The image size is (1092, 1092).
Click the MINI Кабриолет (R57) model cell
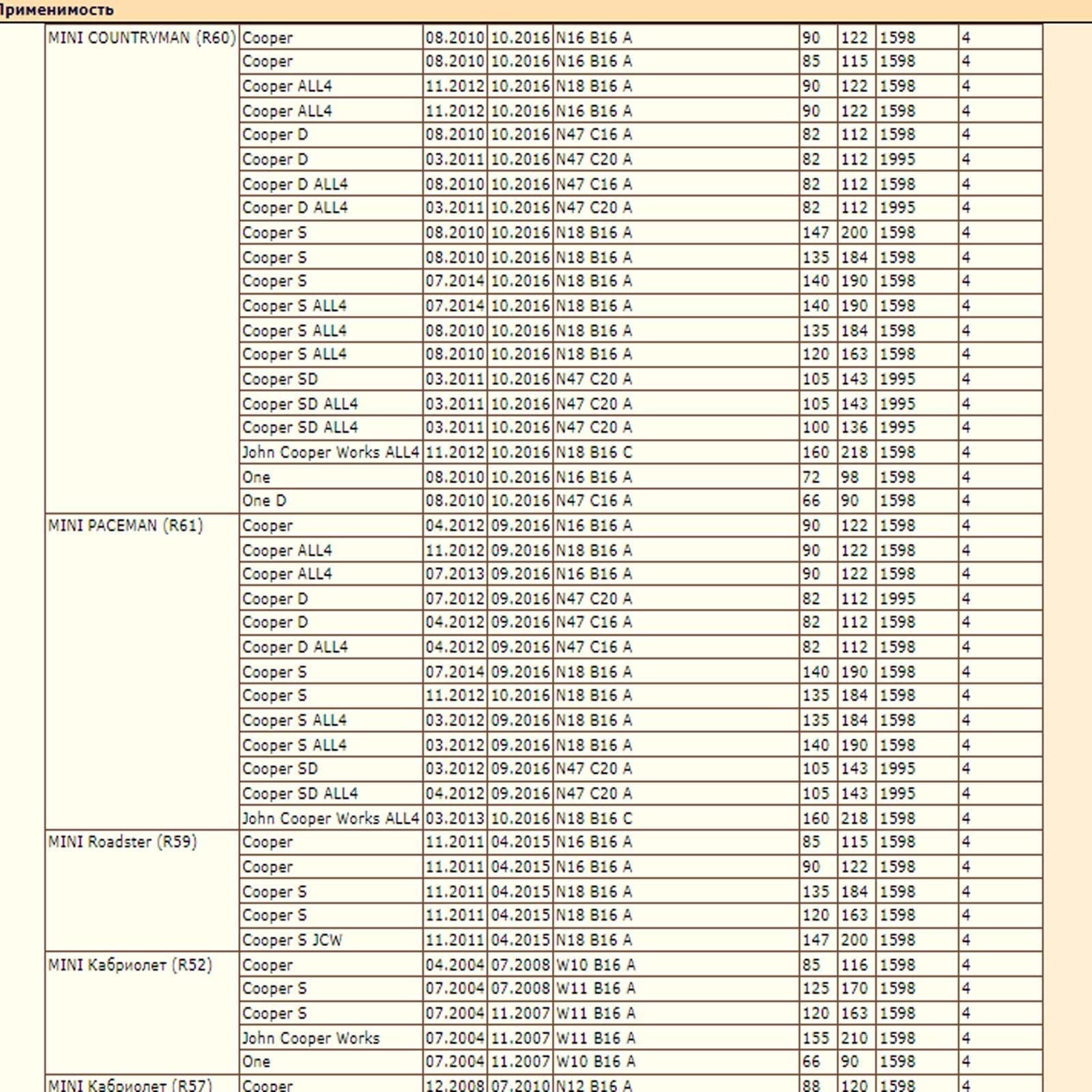pyautogui.click(x=130, y=1084)
